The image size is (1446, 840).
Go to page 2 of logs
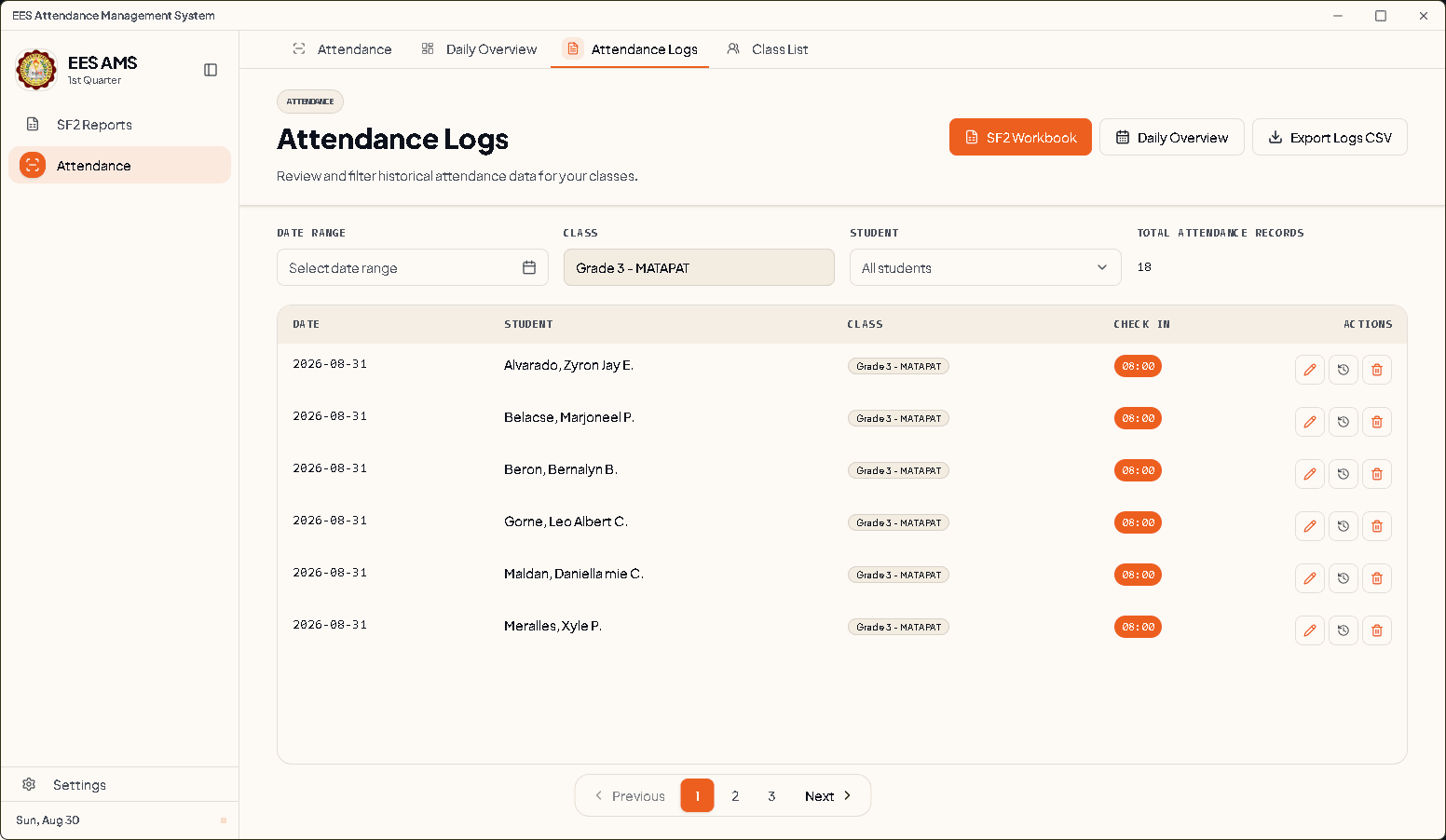tap(735, 796)
